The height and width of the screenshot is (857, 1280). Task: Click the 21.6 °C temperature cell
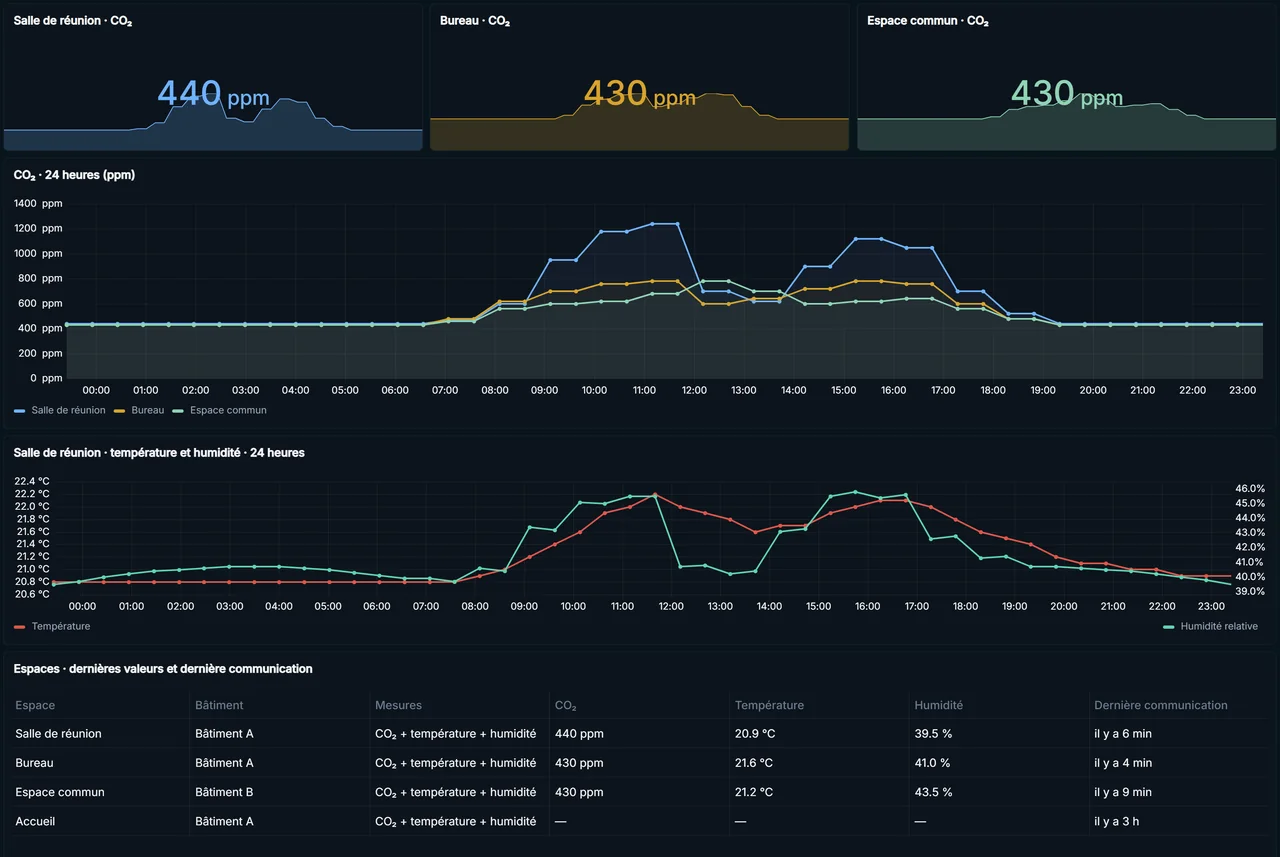coord(754,763)
